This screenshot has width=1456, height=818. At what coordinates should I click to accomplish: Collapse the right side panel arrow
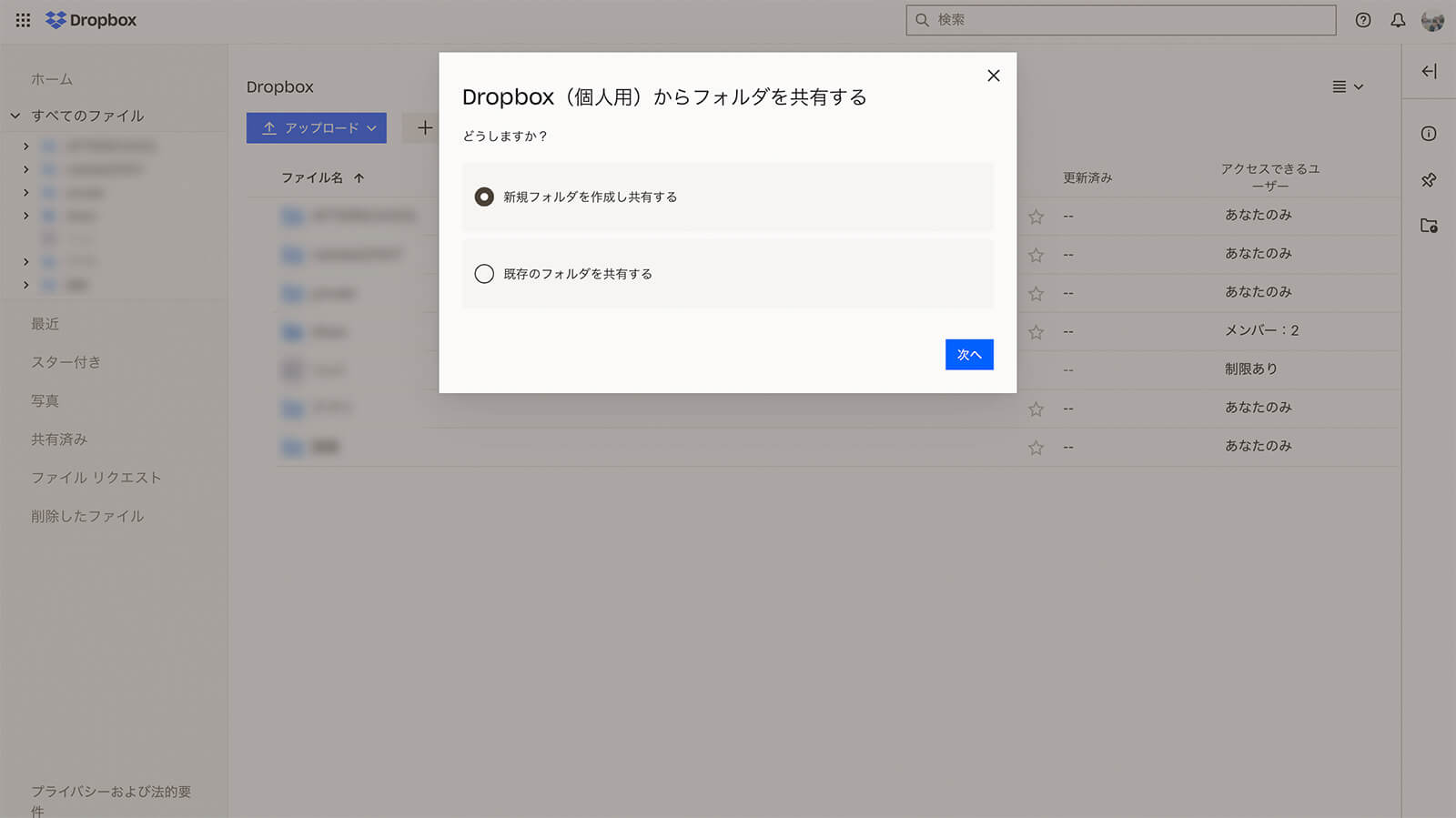coord(1429,71)
